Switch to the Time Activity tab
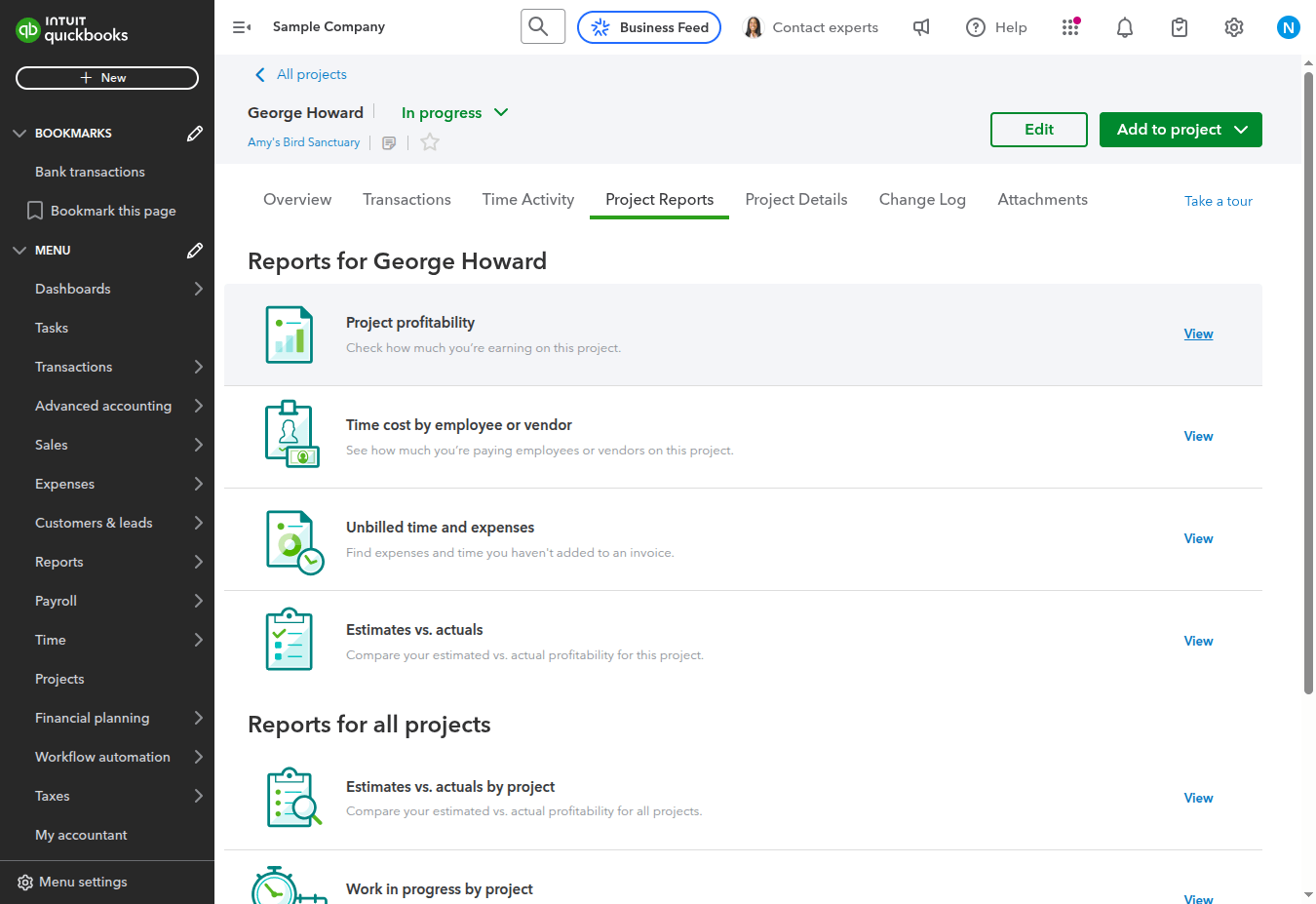 tap(528, 199)
